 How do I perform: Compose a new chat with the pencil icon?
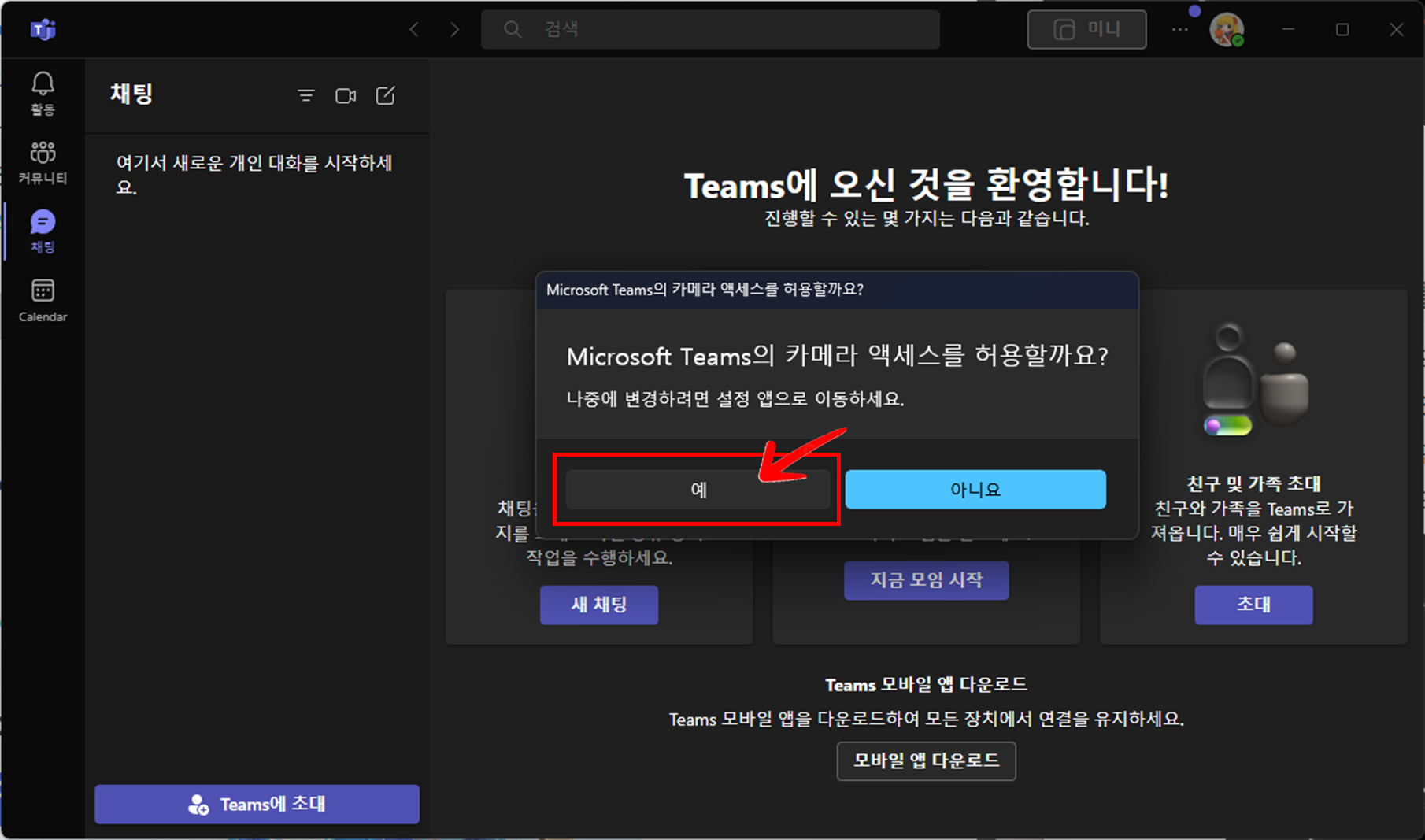pos(386,95)
